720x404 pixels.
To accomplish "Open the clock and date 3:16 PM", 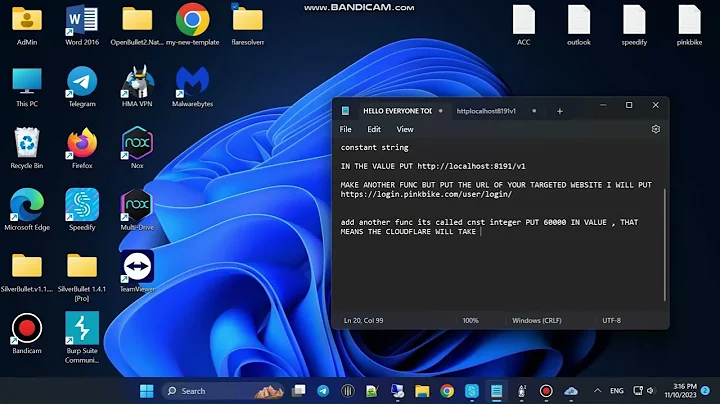I will [x=681, y=391].
